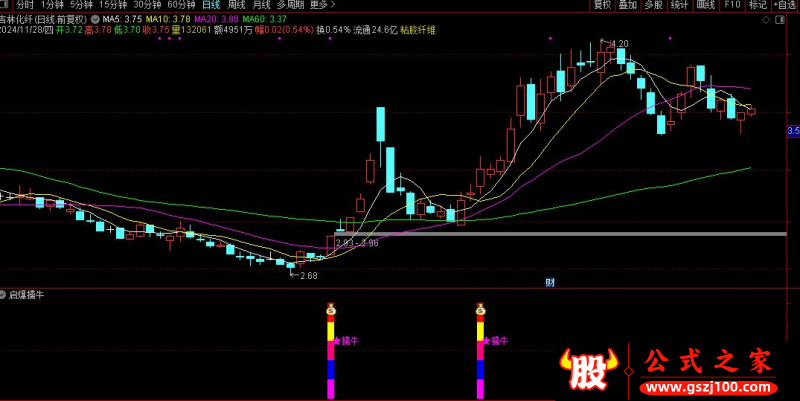
Task: Open the indicator dropdown beside the stock name
Action: pos(95,19)
